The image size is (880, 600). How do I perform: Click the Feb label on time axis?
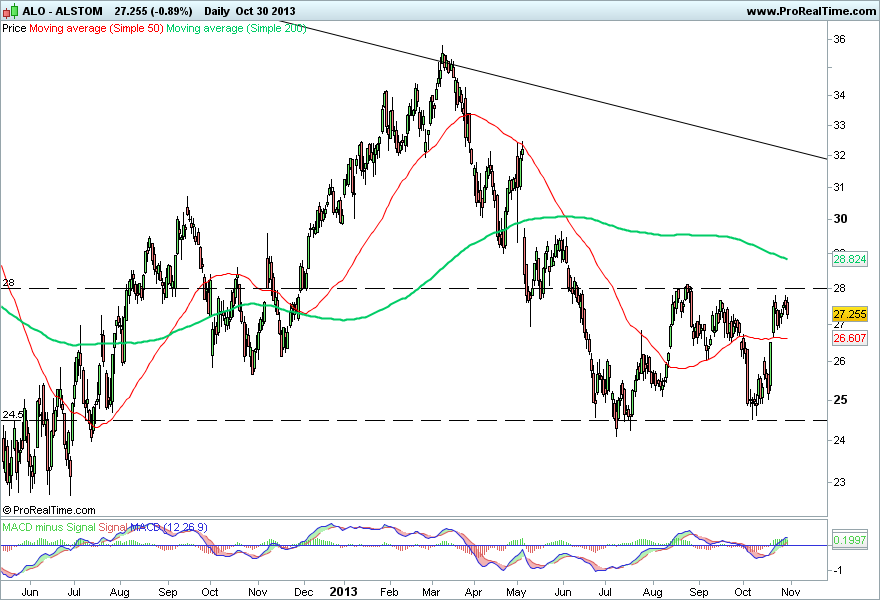(x=389, y=592)
